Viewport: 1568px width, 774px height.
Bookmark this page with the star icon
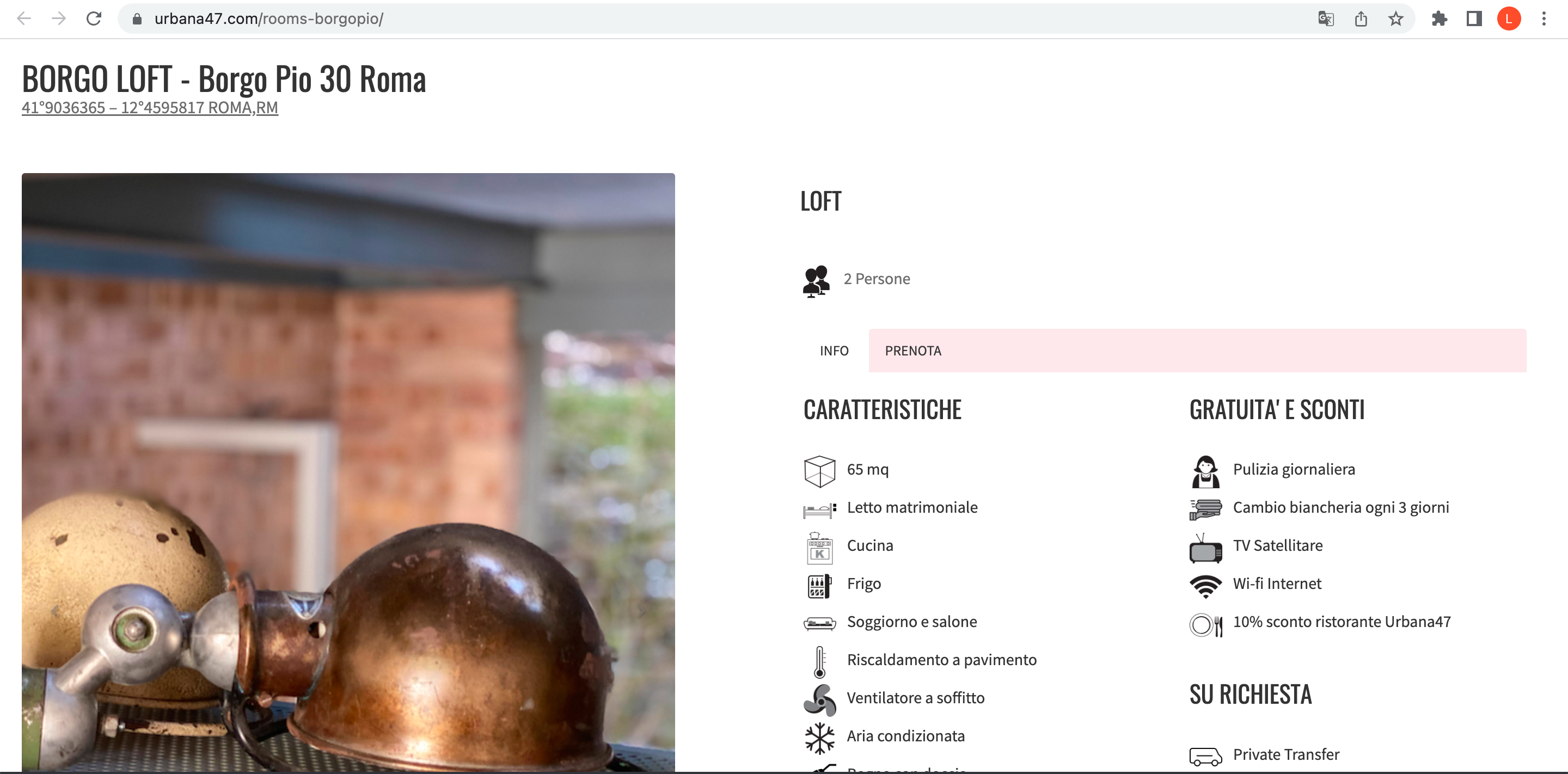click(1396, 19)
